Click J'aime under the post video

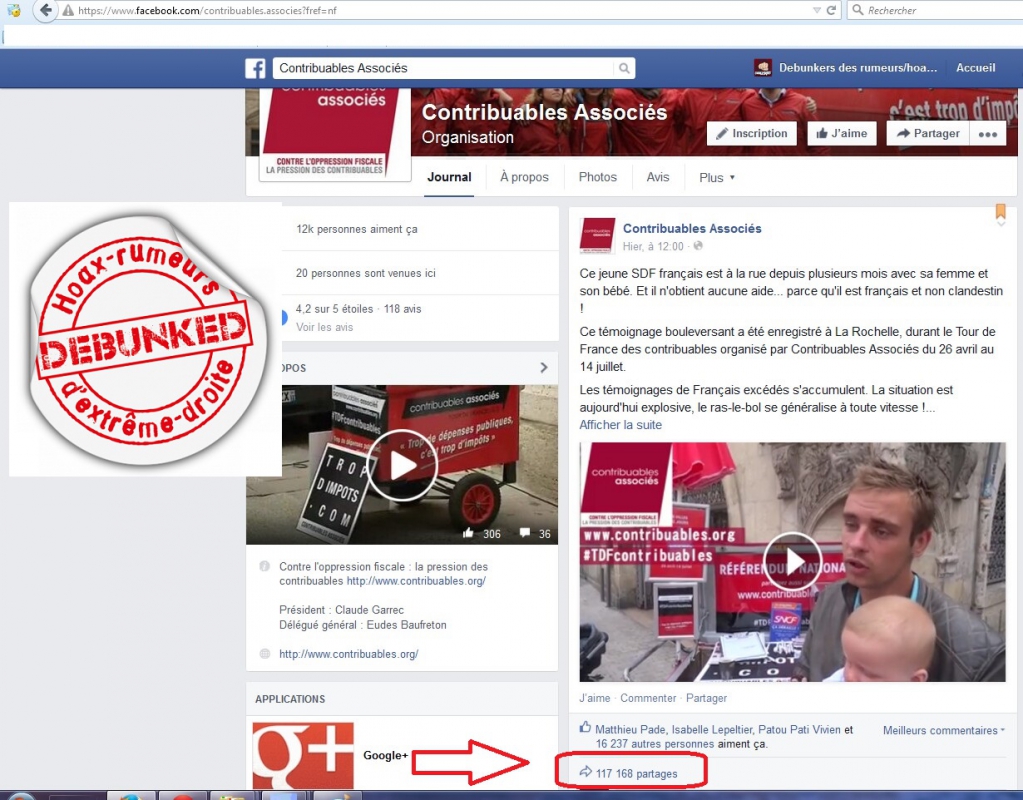[x=594, y=698]
